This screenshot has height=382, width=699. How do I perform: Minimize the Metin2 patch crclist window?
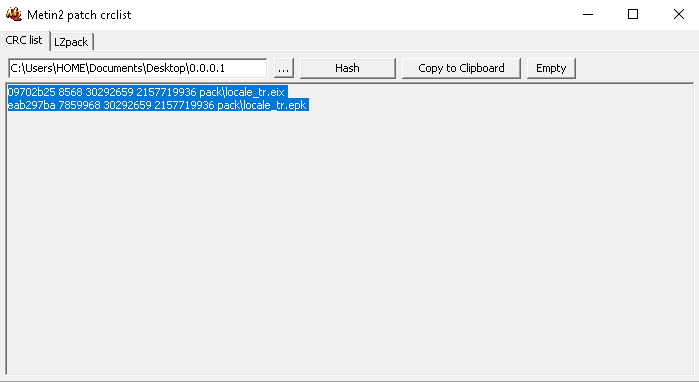point(588,14)
